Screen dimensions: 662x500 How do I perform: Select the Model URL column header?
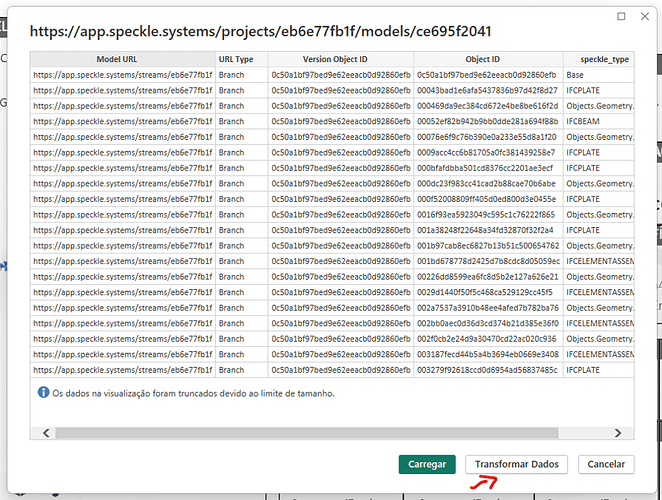123,59
